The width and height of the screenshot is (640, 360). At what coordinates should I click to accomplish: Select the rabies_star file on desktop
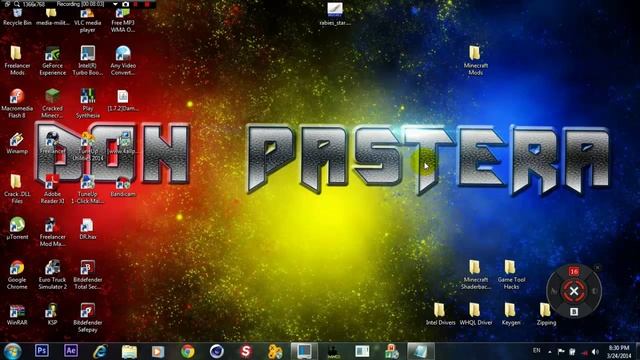click(335, 14)
